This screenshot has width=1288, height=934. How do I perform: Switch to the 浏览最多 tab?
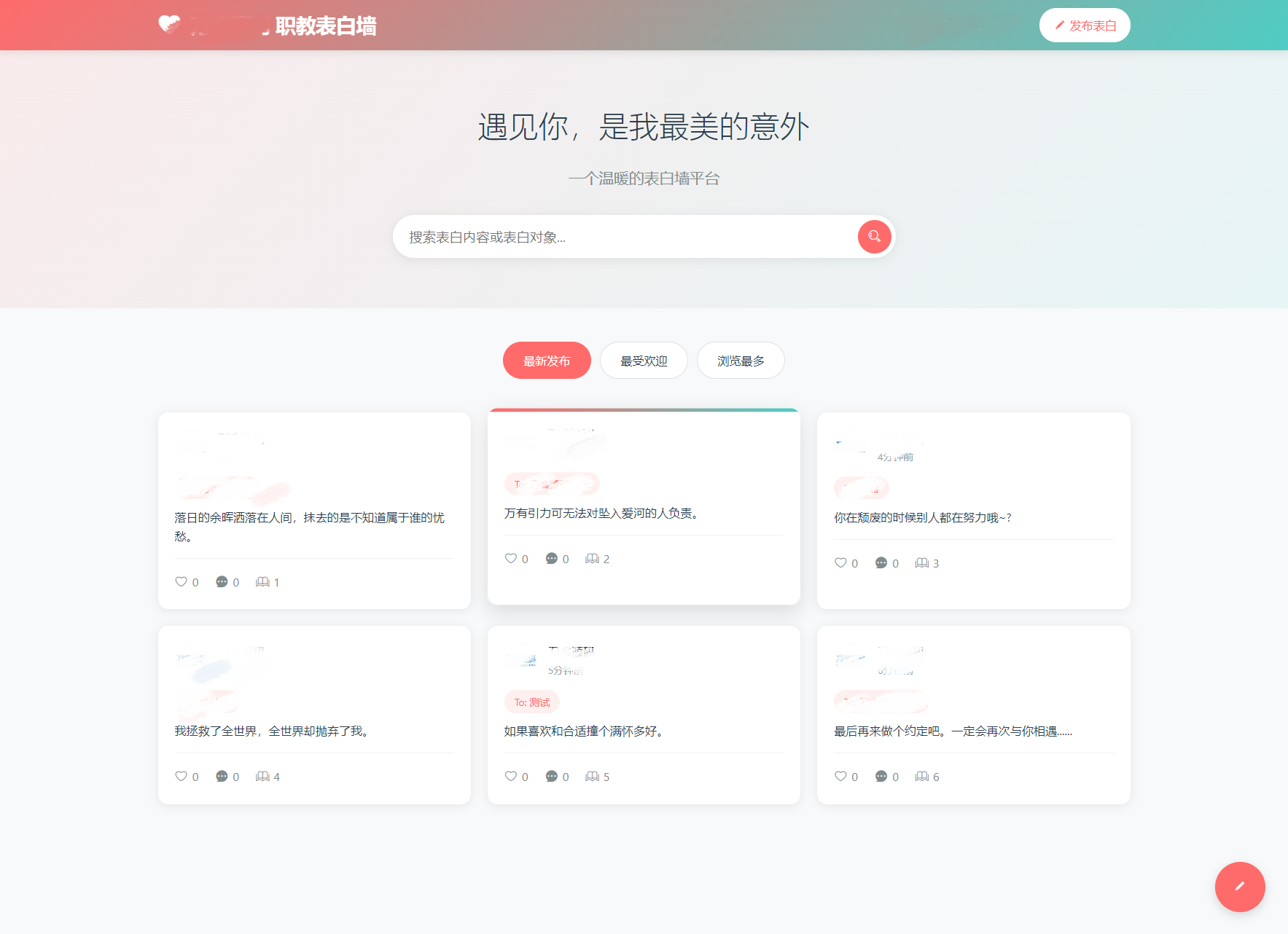coord(741,360)
